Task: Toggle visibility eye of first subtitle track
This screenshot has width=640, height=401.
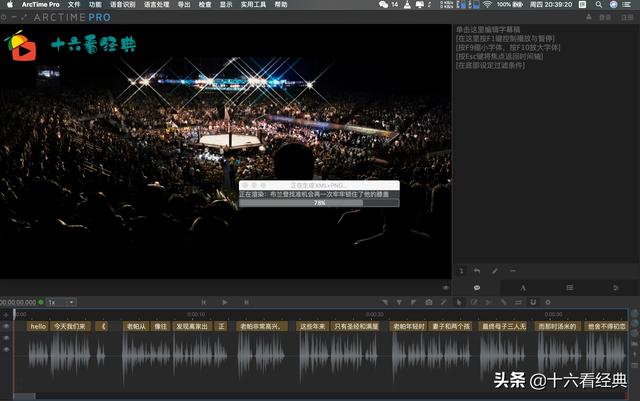Action: point(6,326)
